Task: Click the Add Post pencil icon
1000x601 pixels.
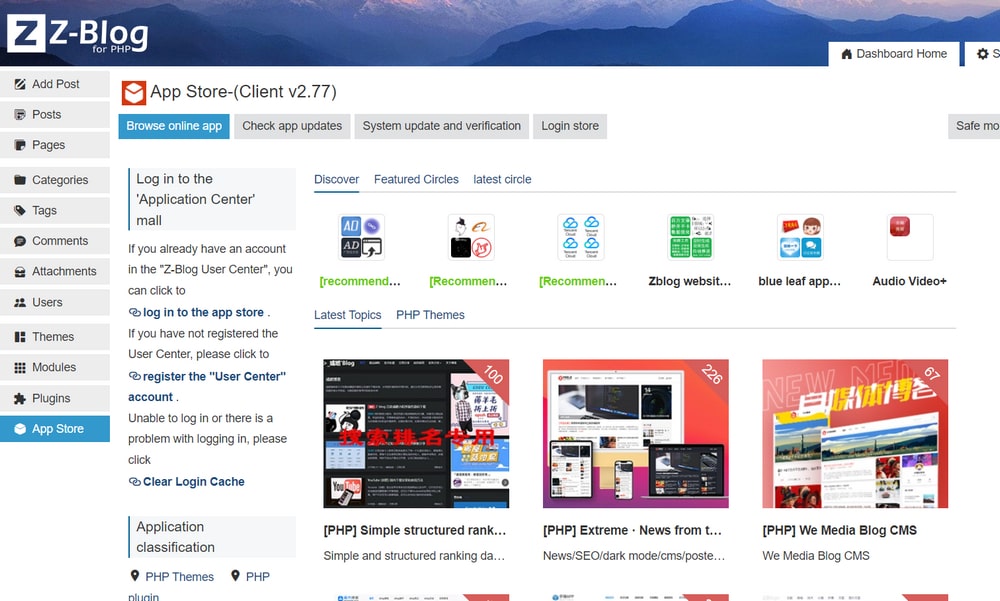Action: coord(20,84)
